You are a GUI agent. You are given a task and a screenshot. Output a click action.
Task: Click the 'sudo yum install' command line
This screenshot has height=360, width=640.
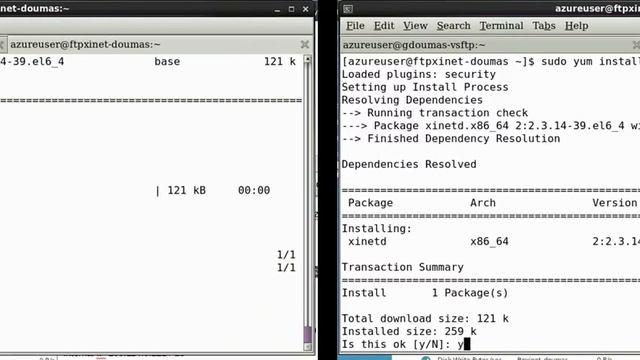491,62
